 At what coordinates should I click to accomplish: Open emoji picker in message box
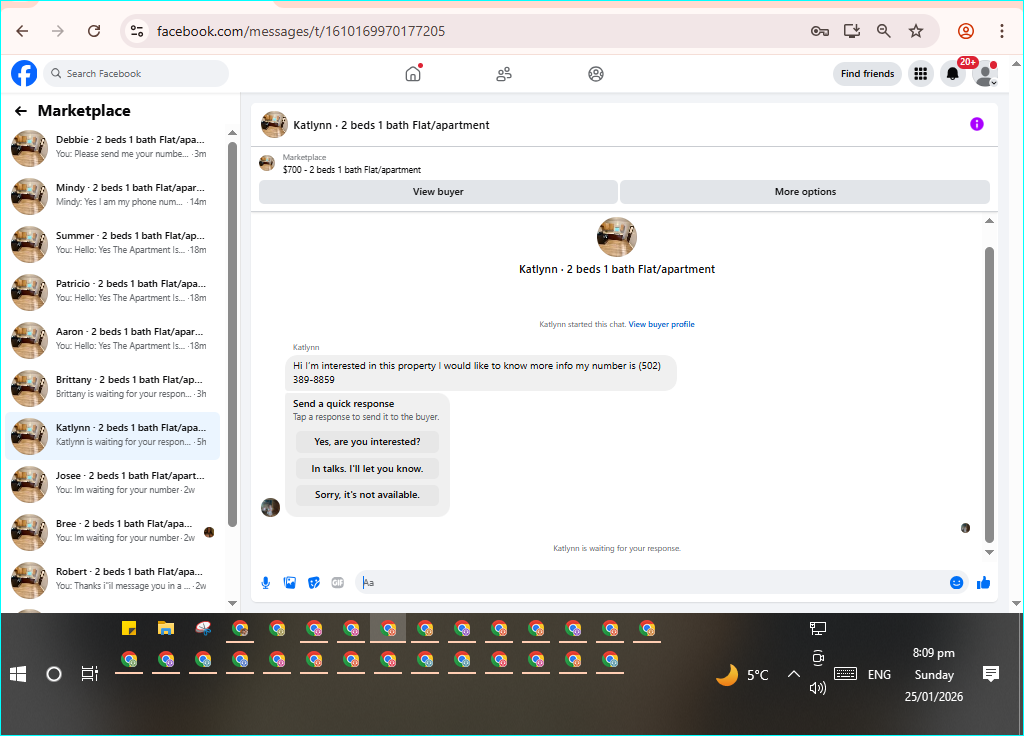click(x=956, y=583)
